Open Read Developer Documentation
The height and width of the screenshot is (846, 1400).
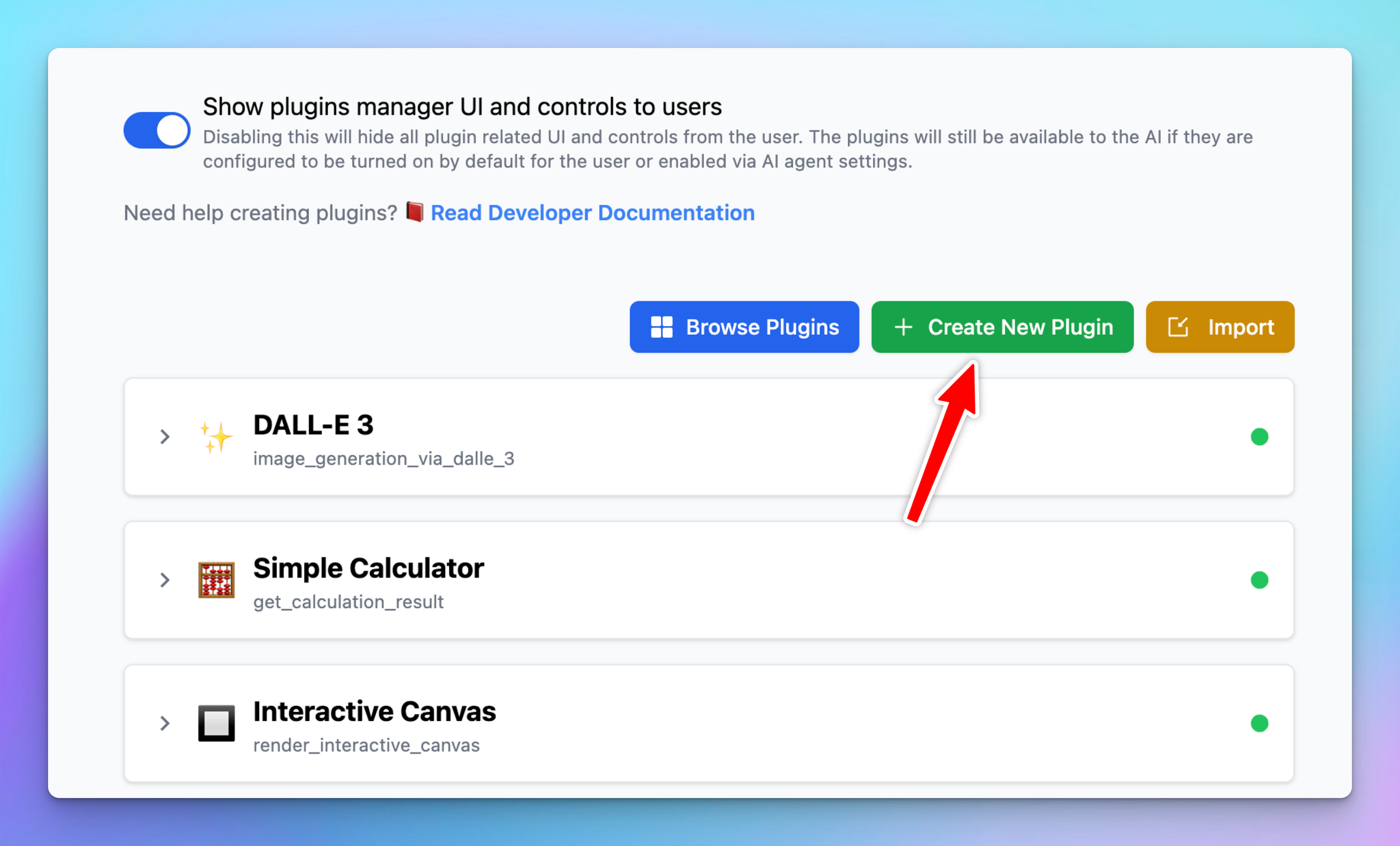(591, 213)
